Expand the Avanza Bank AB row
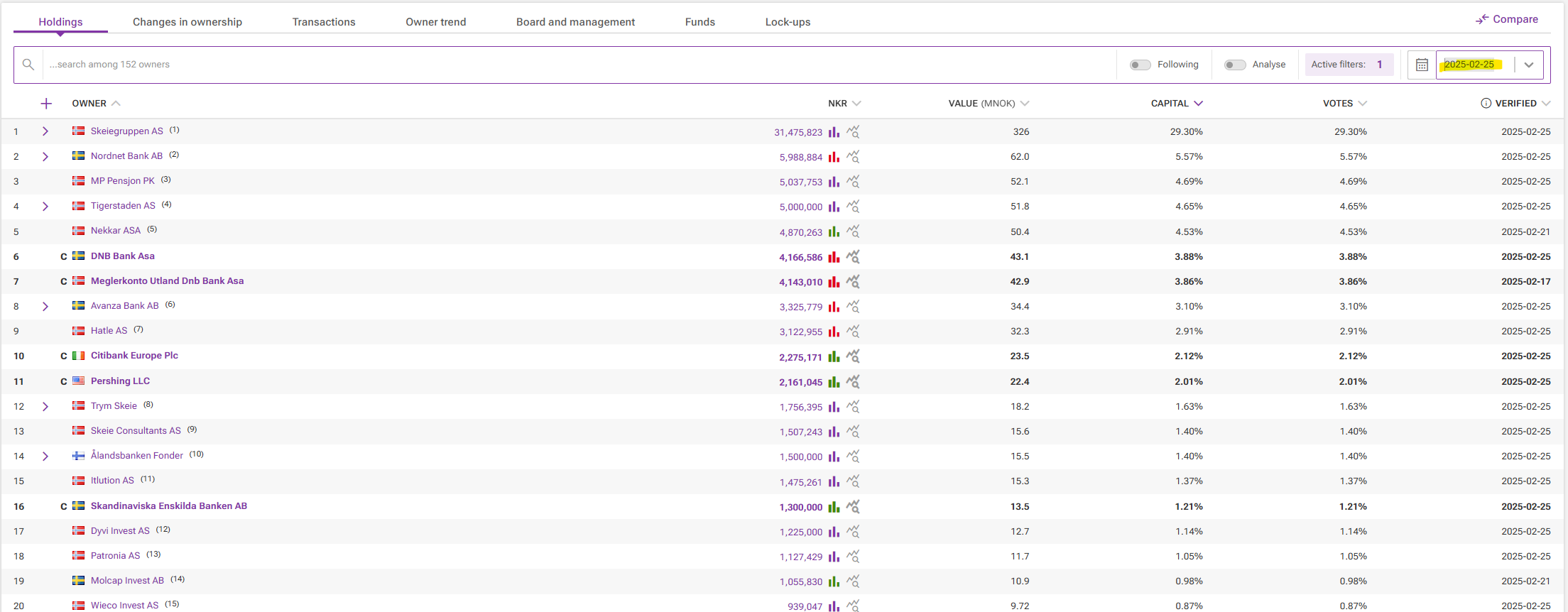 (x=45, y=307)
